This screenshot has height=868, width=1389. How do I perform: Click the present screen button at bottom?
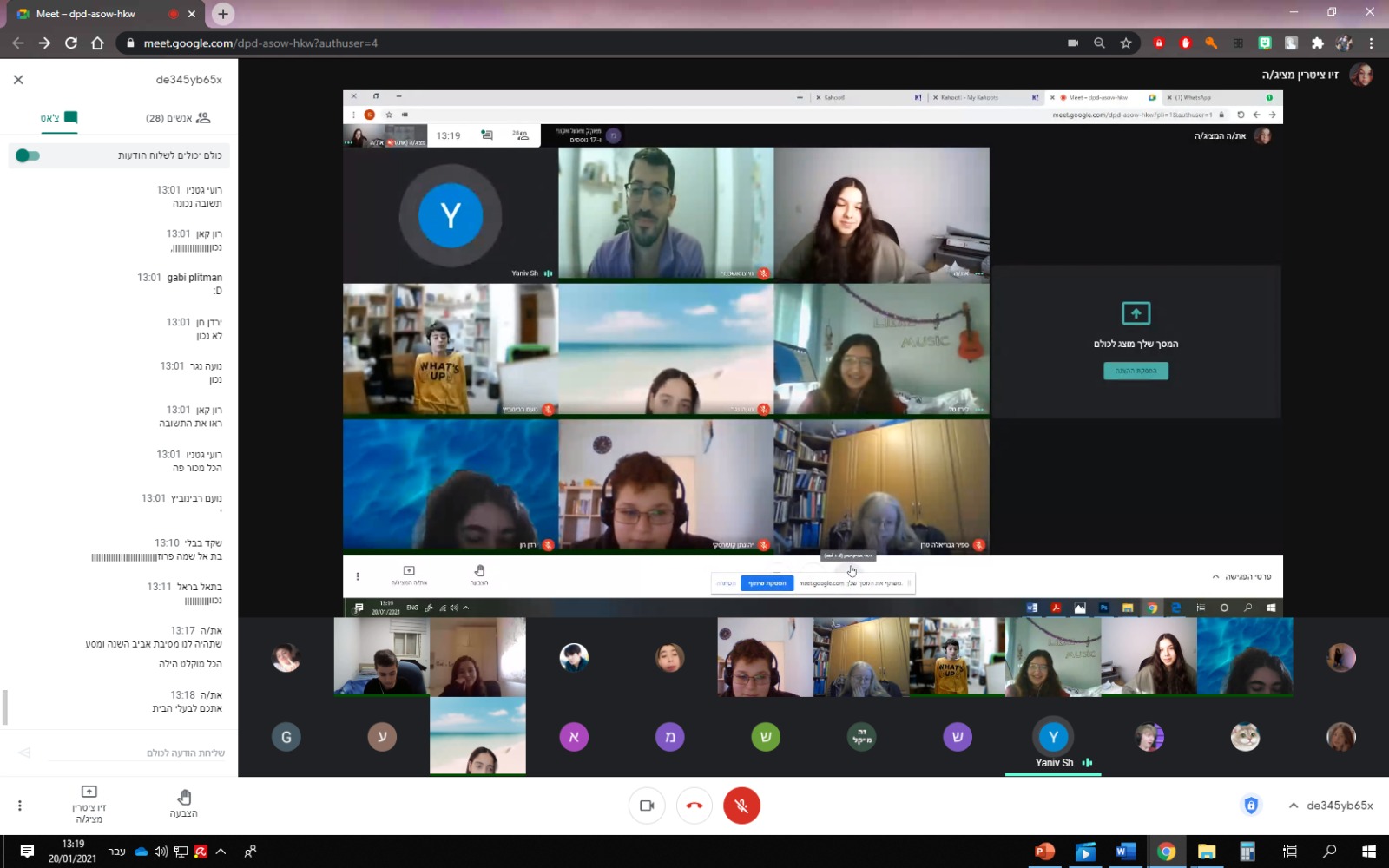pos(89,805)
